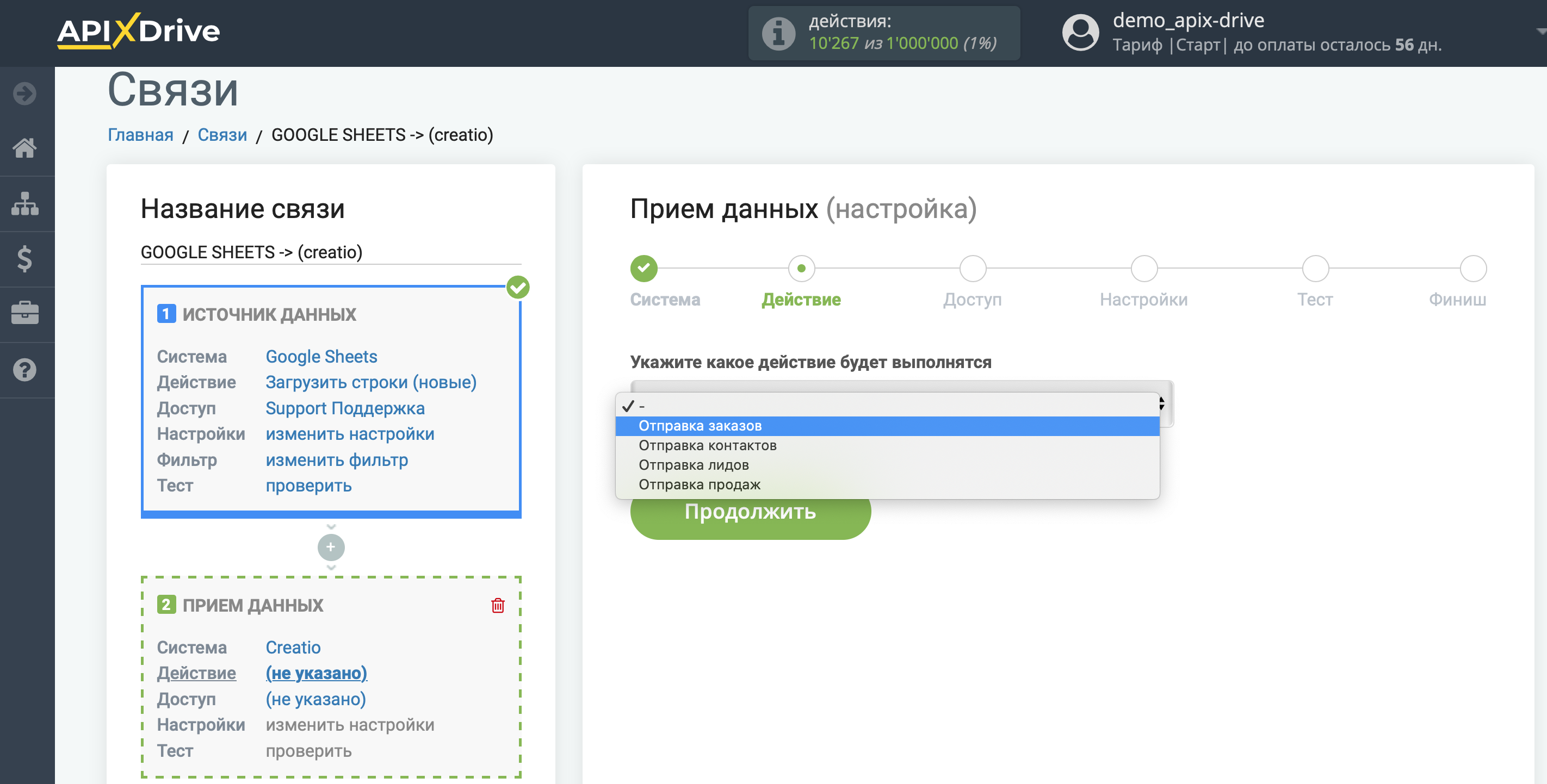Go to 'Связи' breadcrumb link

click(222, 134)
